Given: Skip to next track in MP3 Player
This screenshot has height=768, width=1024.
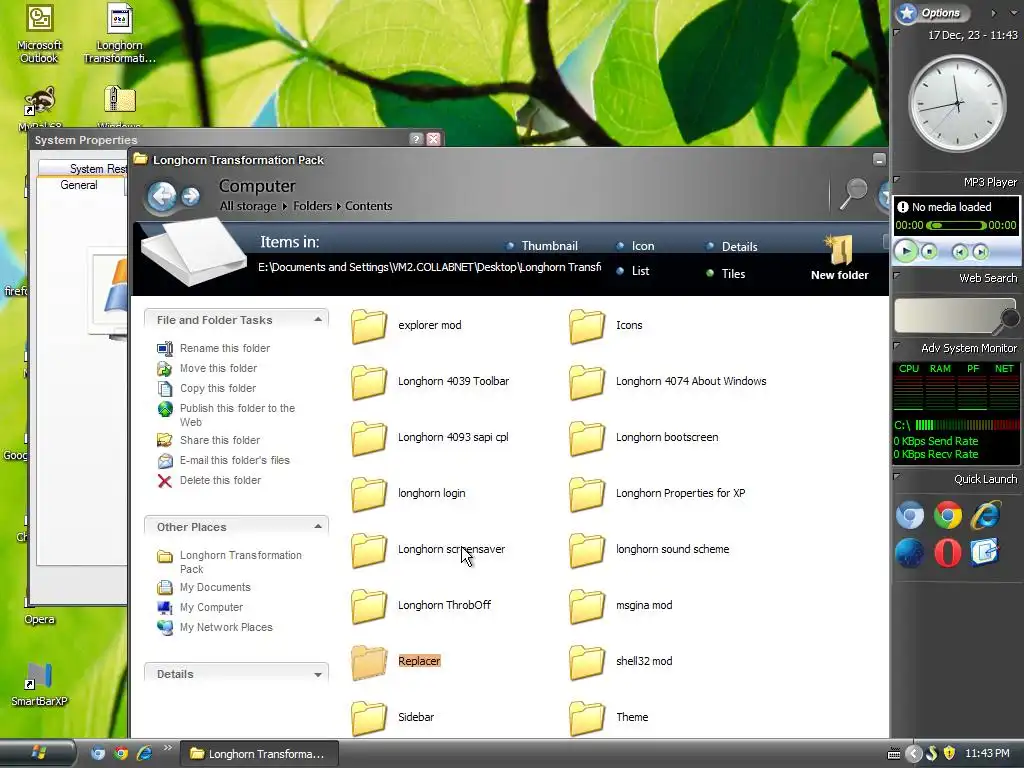Looking at the screenshot, I should click(980, 251).
